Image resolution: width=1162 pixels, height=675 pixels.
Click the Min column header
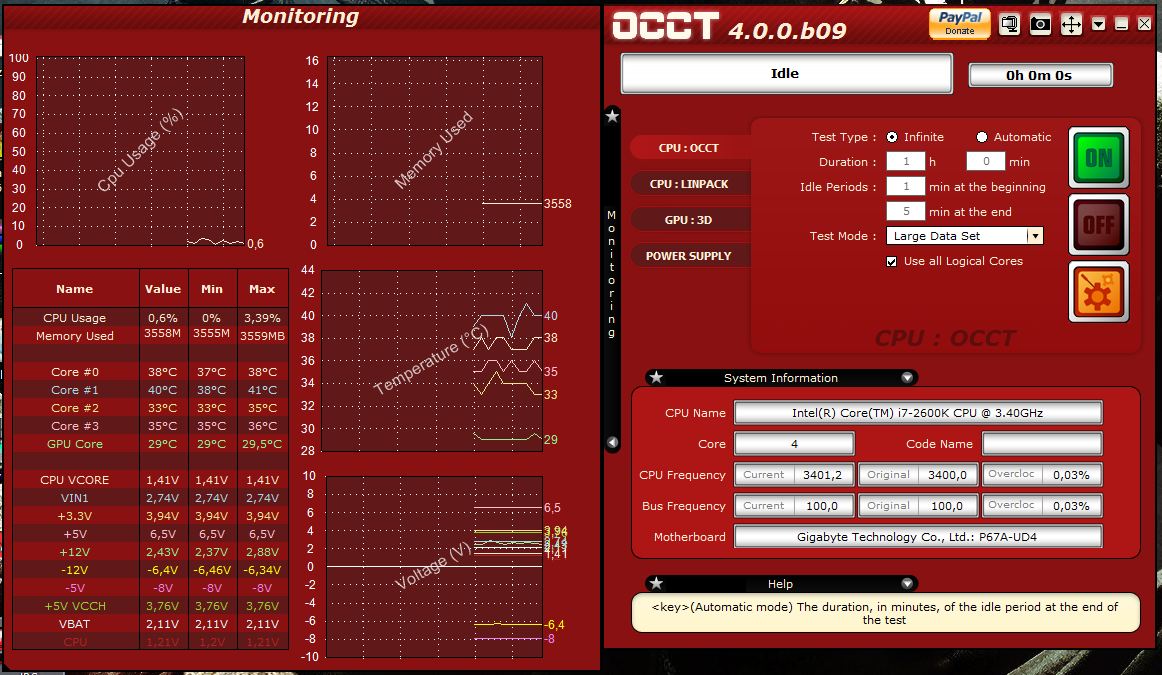coord(212,289)
